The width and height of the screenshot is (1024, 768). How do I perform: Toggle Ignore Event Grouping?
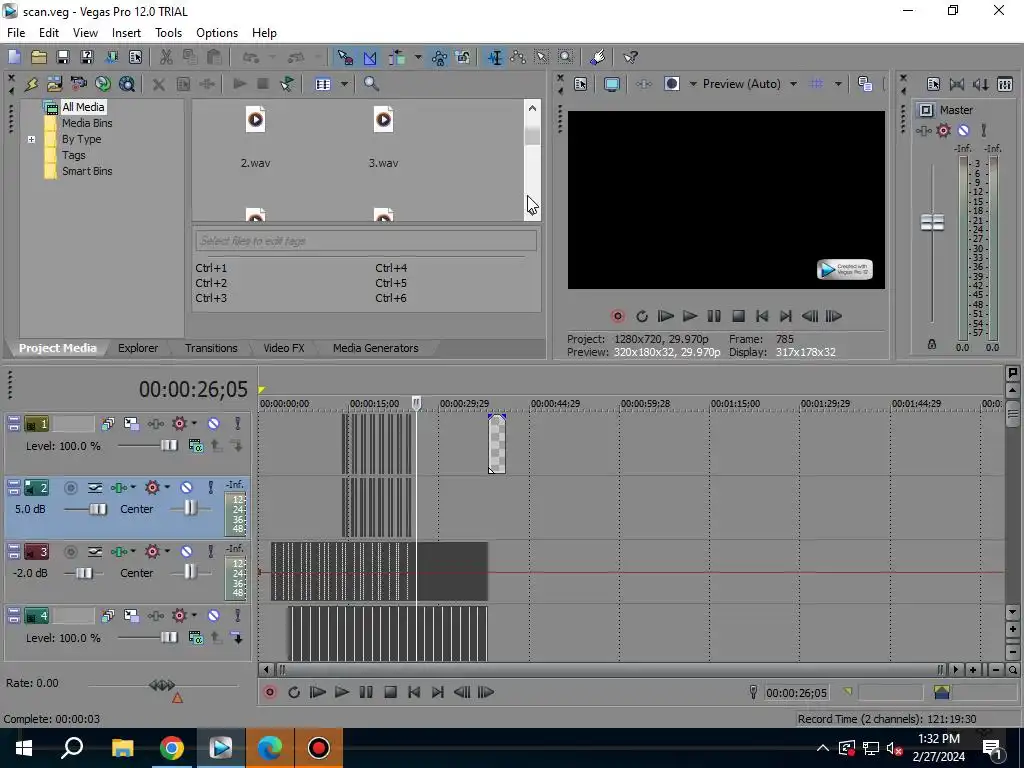[x=463, y=57]
